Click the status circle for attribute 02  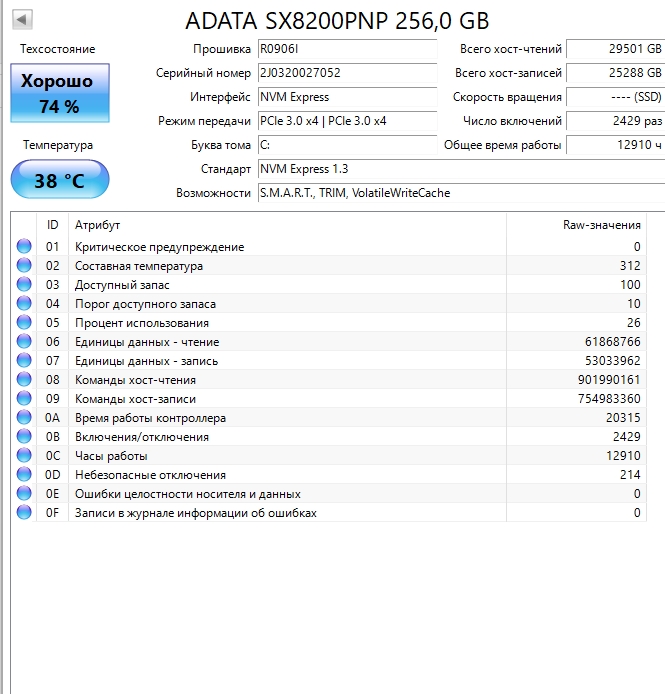coord(24,265)
